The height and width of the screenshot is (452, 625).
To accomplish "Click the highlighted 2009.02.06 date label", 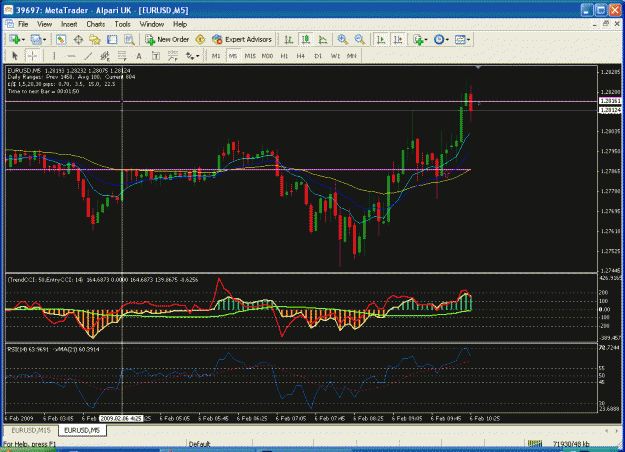I will point(121,419).
